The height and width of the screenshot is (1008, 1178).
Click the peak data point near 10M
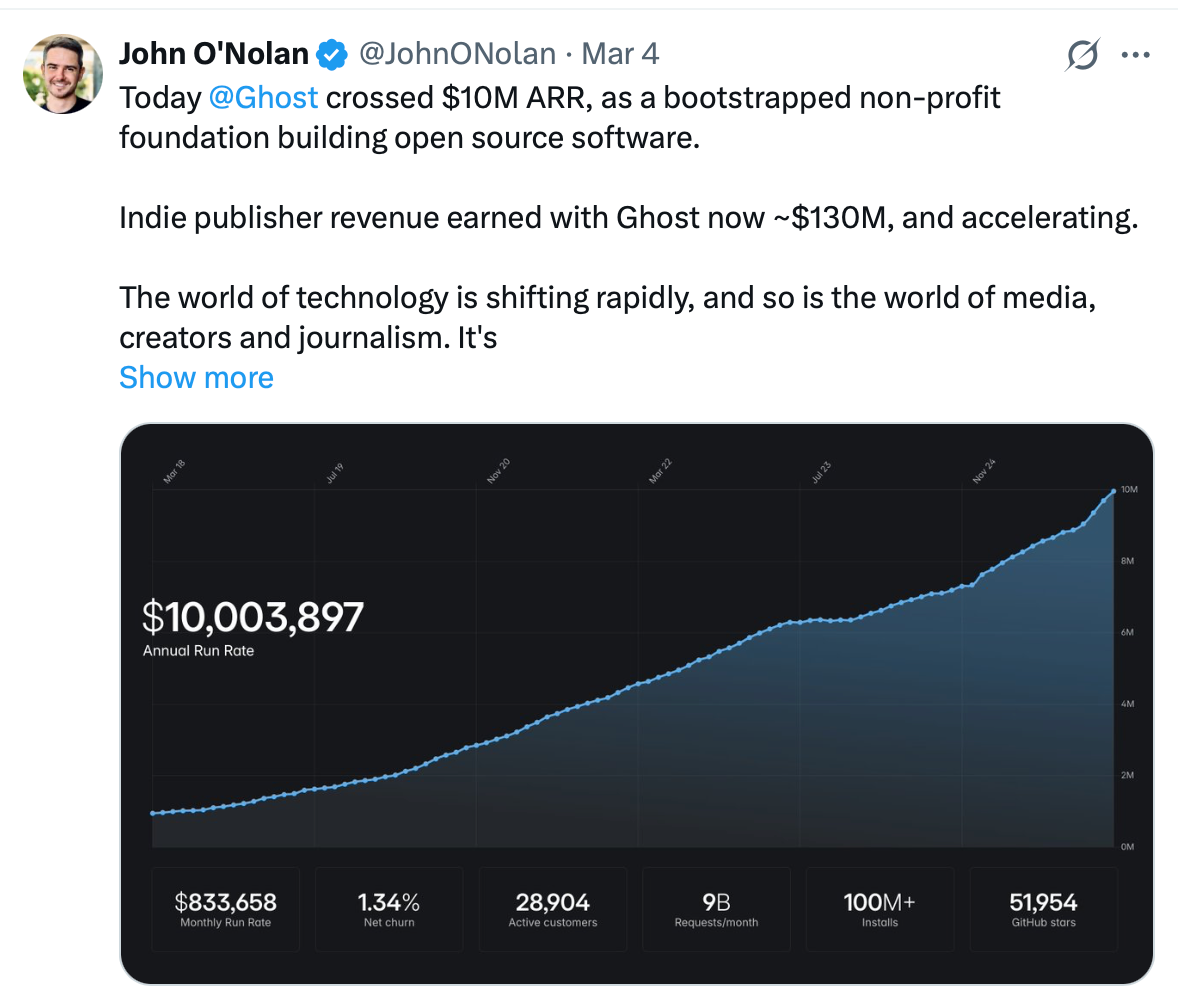click(x=1112, y=491)
